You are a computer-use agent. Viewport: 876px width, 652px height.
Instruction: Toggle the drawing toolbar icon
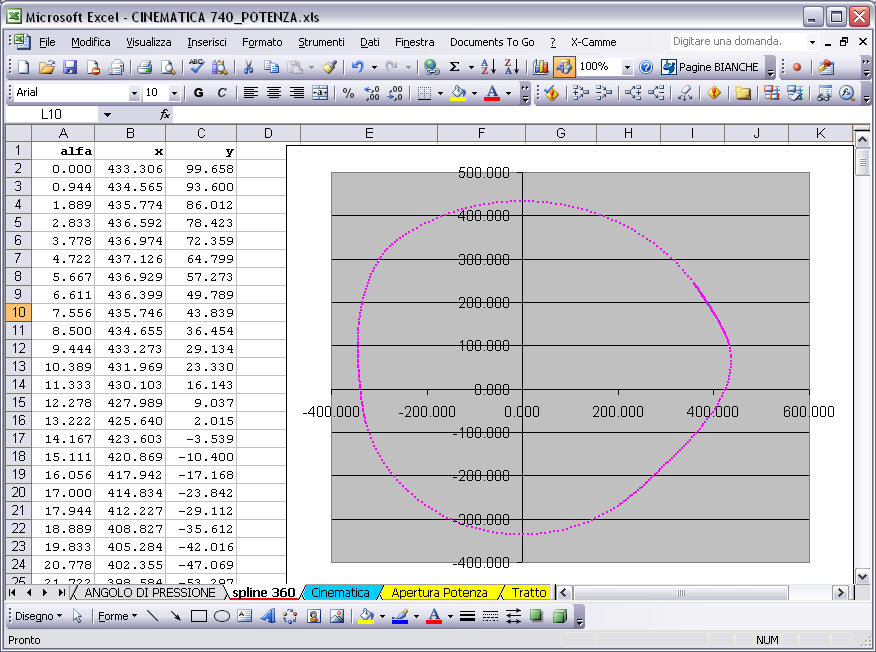pos(564,68)
